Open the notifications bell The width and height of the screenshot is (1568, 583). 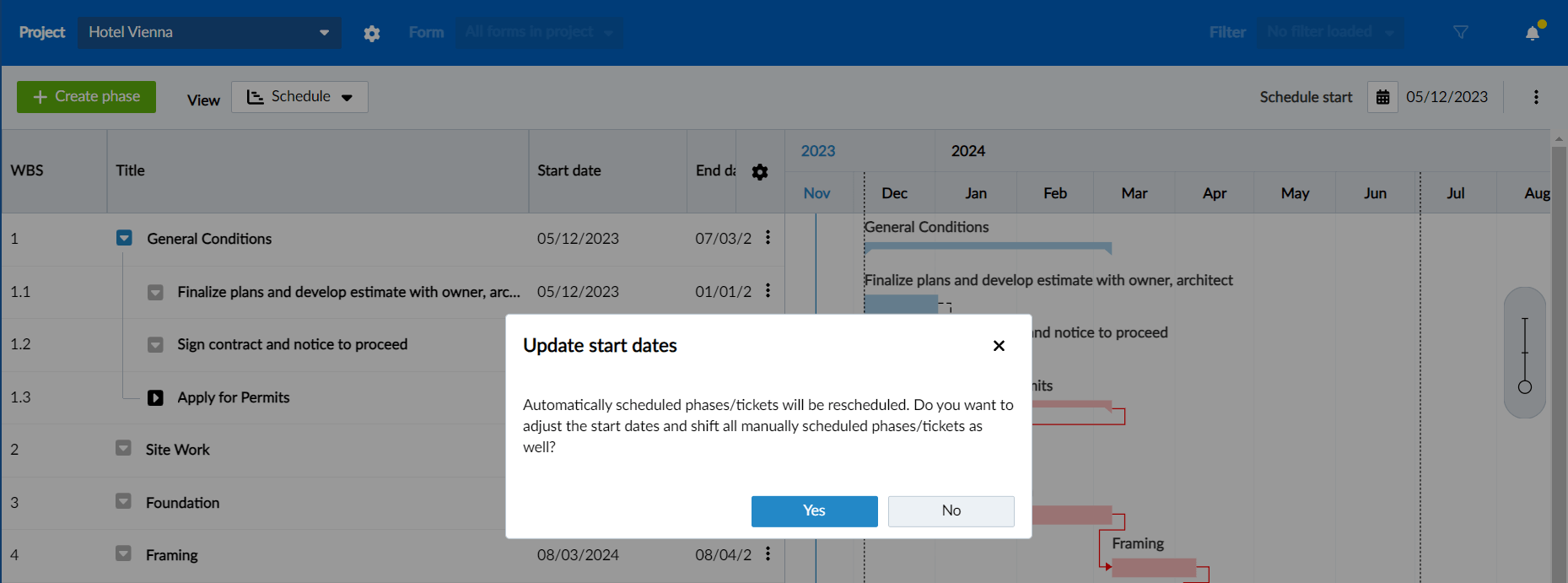(x=1533, y=32)
